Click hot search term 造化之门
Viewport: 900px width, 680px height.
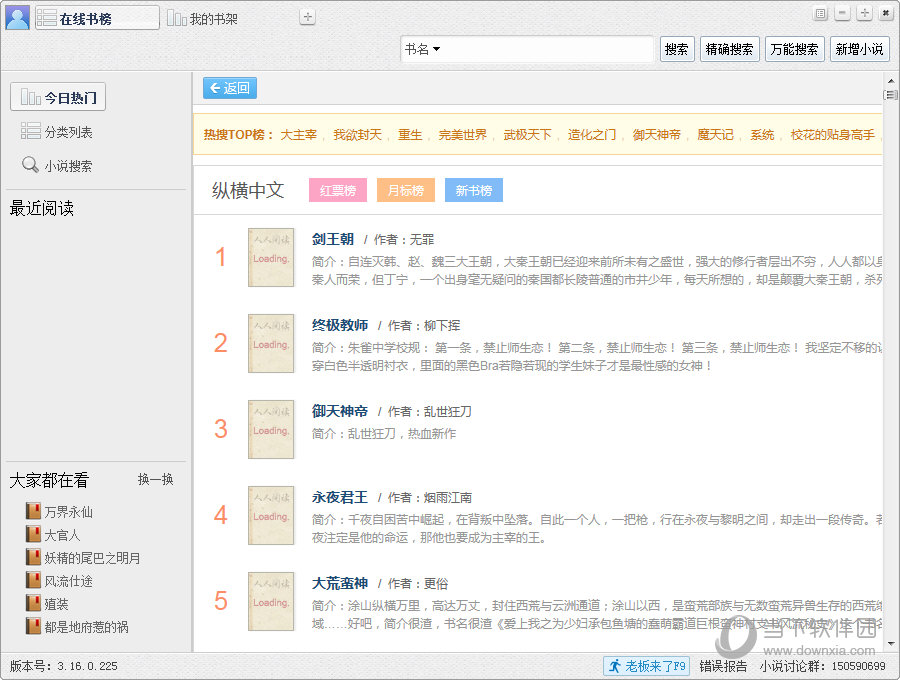(592, 135)
